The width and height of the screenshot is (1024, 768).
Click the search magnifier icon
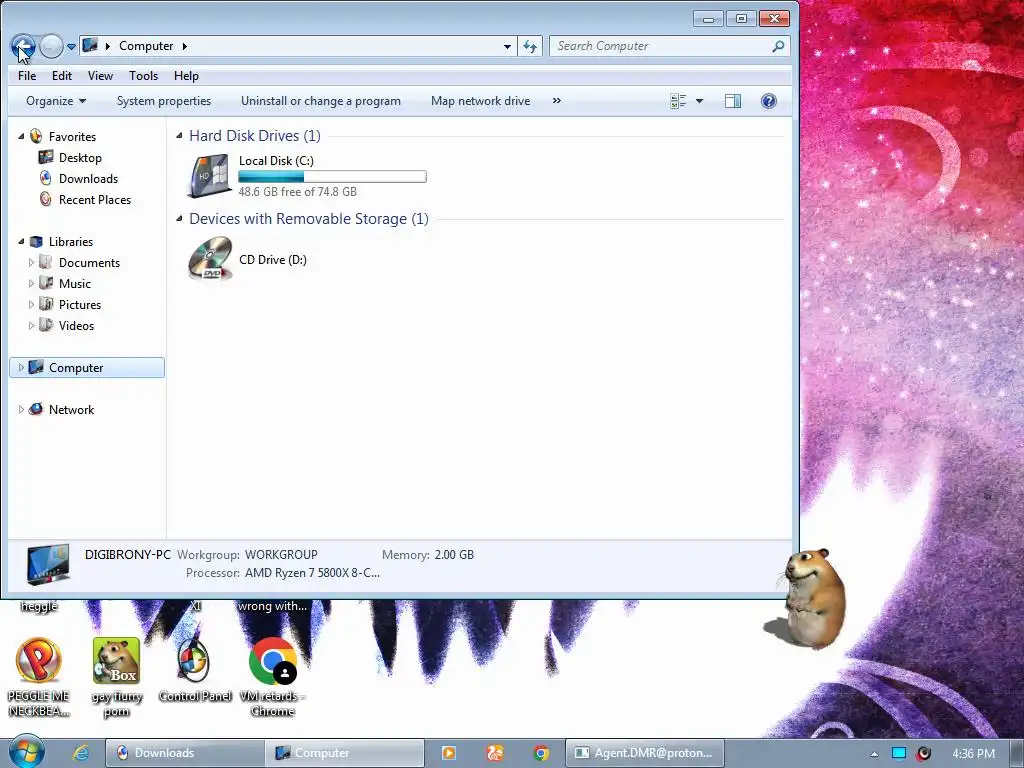(x=778, y=46)
